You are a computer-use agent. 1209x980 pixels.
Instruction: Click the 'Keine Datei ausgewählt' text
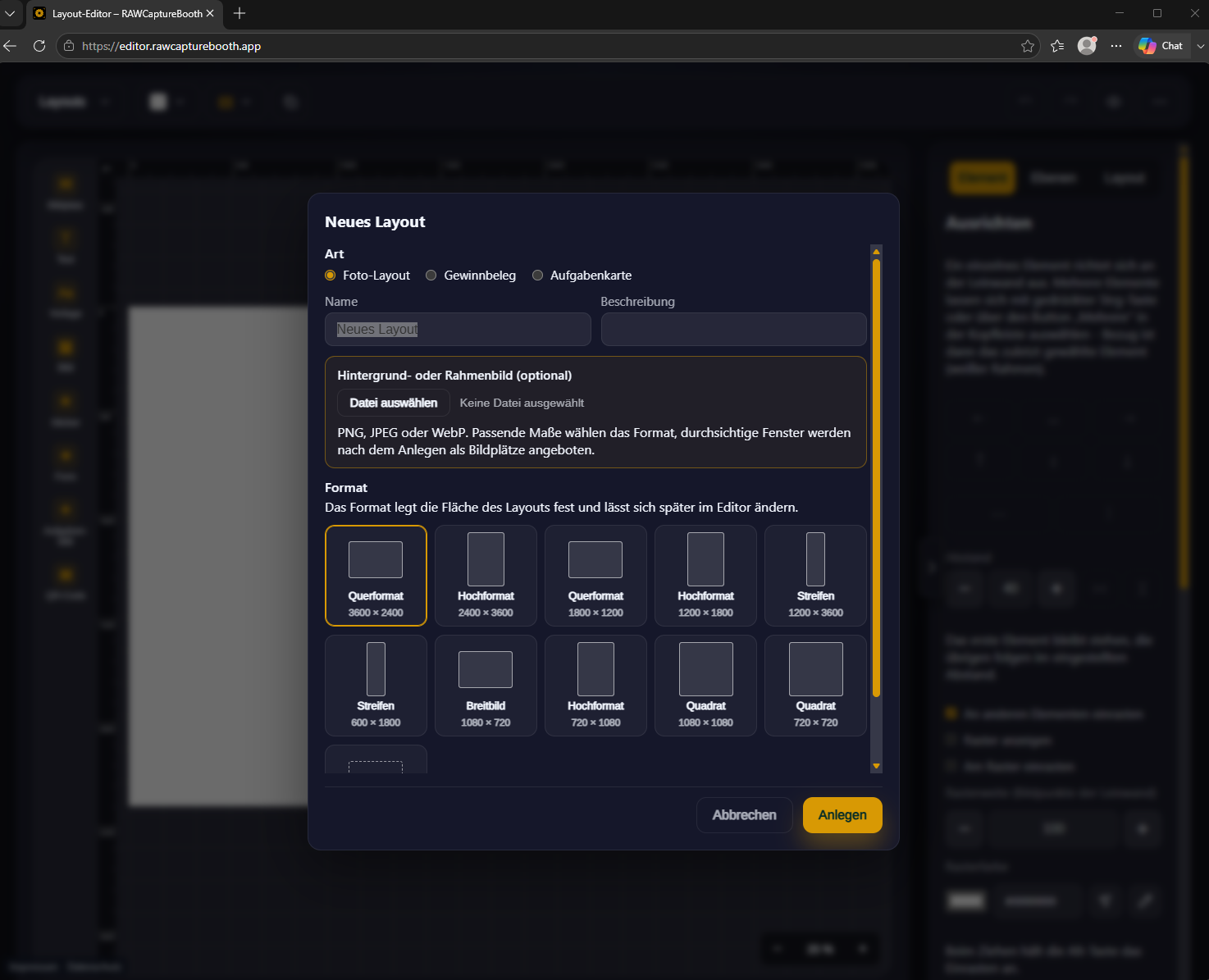[522, 403]
